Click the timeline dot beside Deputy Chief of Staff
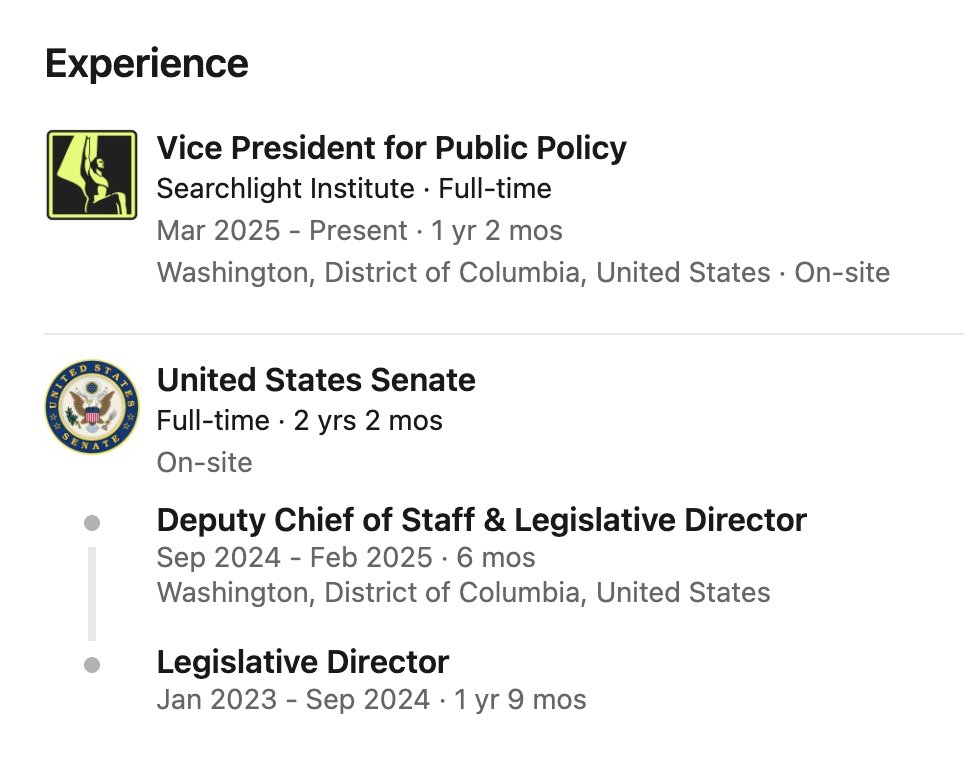This screenshot has width=964, height=774. pos(92,523)
